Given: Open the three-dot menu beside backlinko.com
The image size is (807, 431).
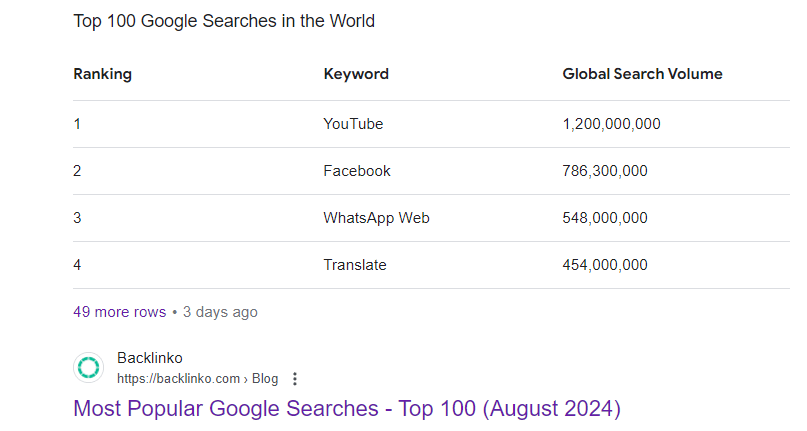Looking at the screenshot, I should coord(295,379).
